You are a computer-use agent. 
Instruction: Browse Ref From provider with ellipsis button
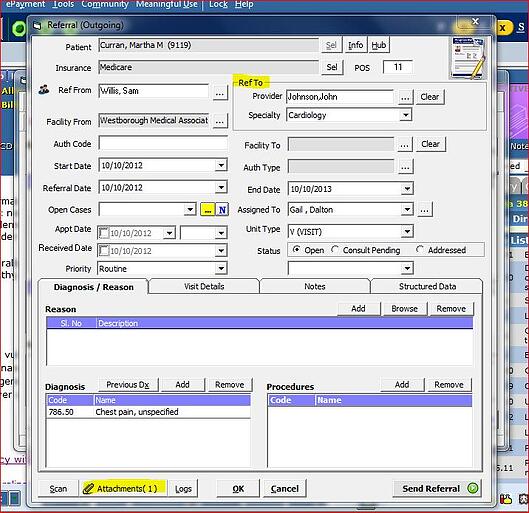tap(220, 93)
